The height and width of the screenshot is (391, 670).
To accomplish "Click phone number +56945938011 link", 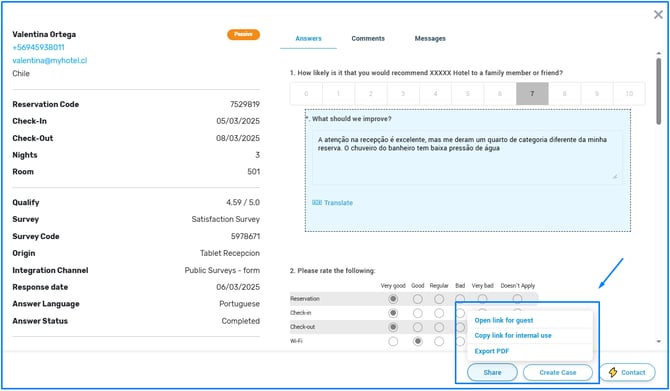I will click(38, 47).
